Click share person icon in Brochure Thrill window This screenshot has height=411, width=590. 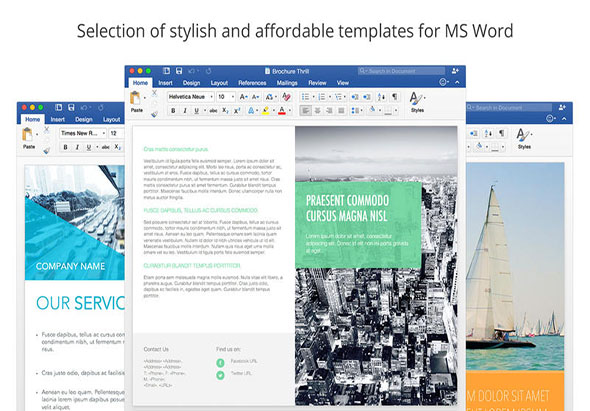tap(455, 71)
